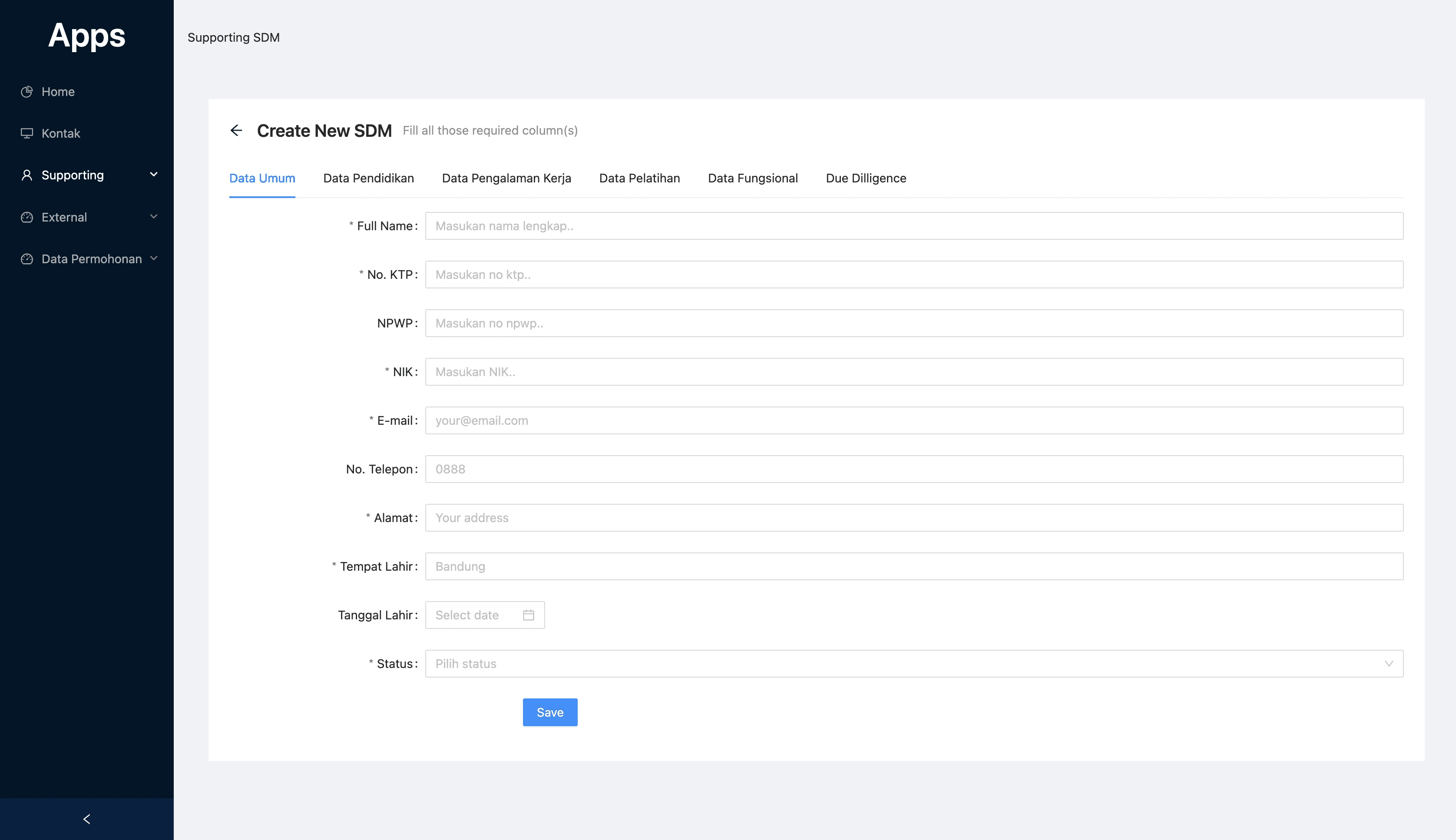This screenshot has height=840, width=1456.
Task: Select the Data Fungsional tab
Action: (x=752, y=178)
